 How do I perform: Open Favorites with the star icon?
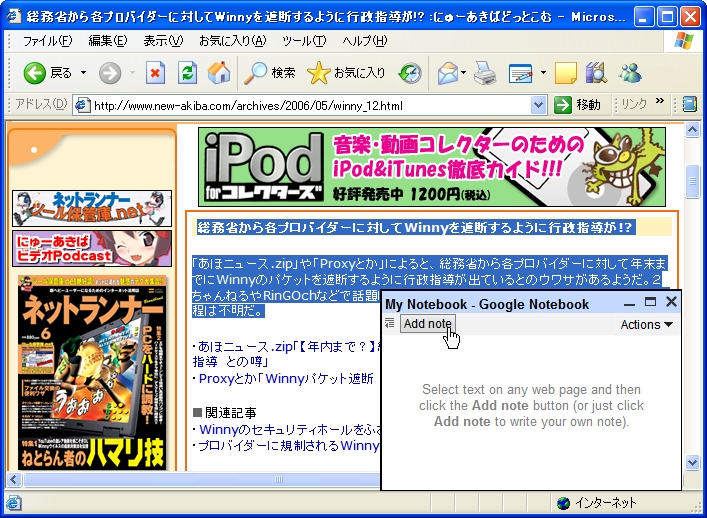tap(346, 73)
